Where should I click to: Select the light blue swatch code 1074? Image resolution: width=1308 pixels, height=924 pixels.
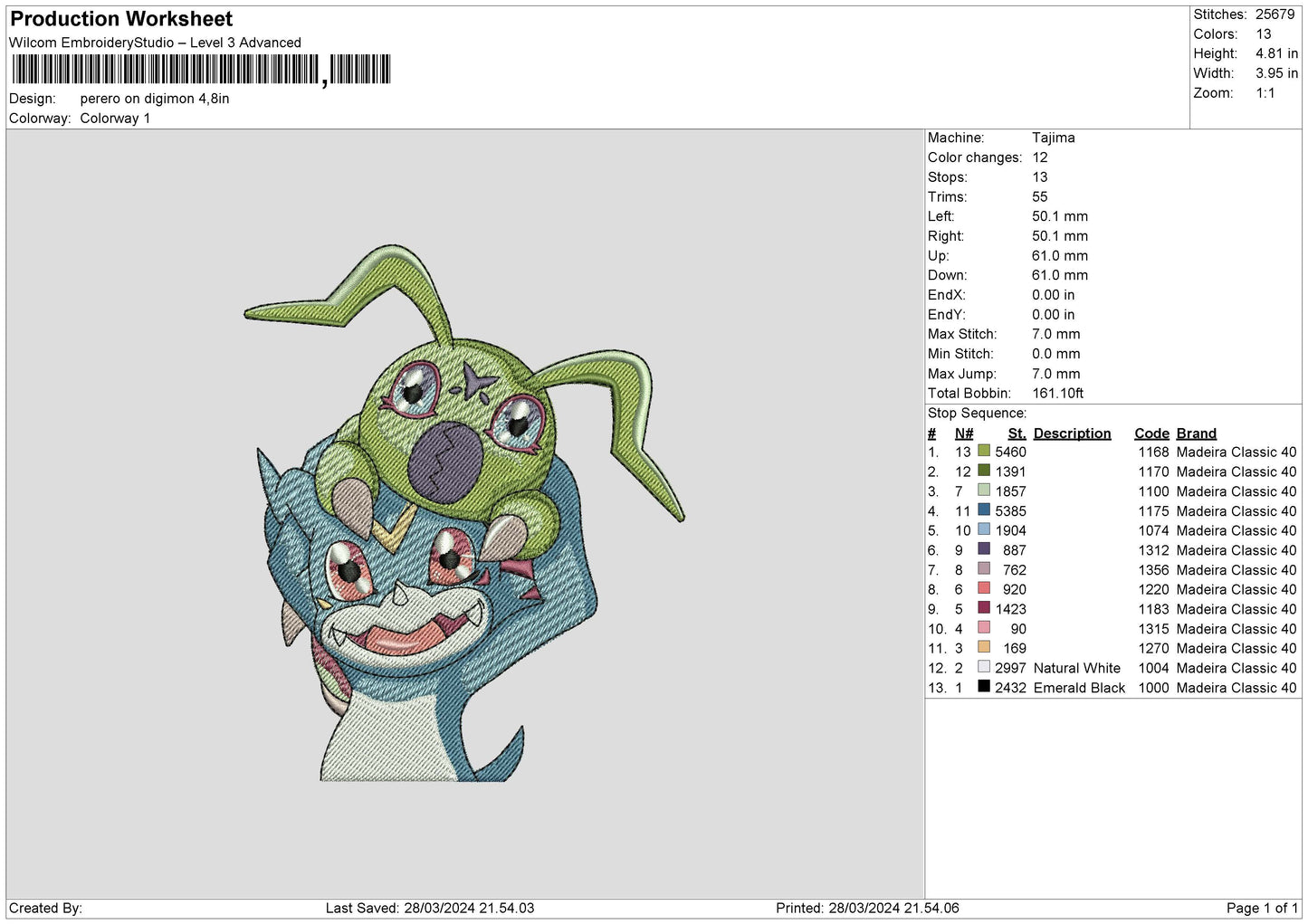(x=983, y=529)
